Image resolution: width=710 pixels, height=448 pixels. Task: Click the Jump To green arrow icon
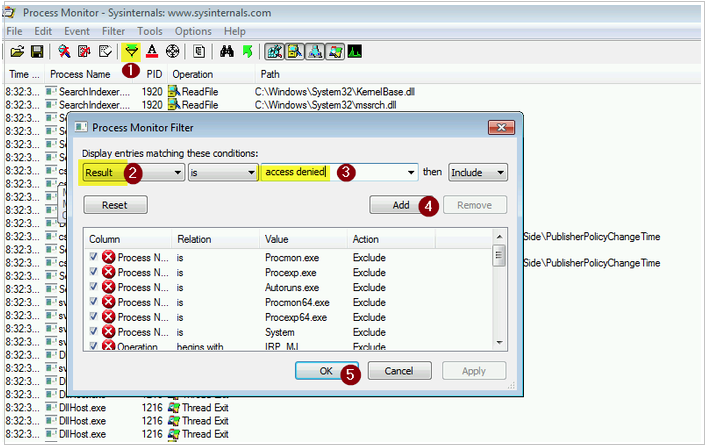(x=247, y=52)
